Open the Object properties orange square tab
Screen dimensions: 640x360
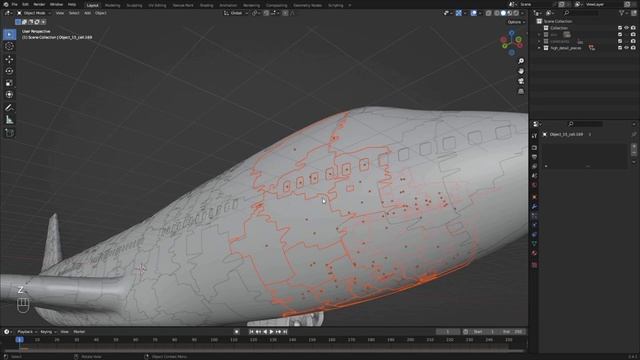[535, 197]
